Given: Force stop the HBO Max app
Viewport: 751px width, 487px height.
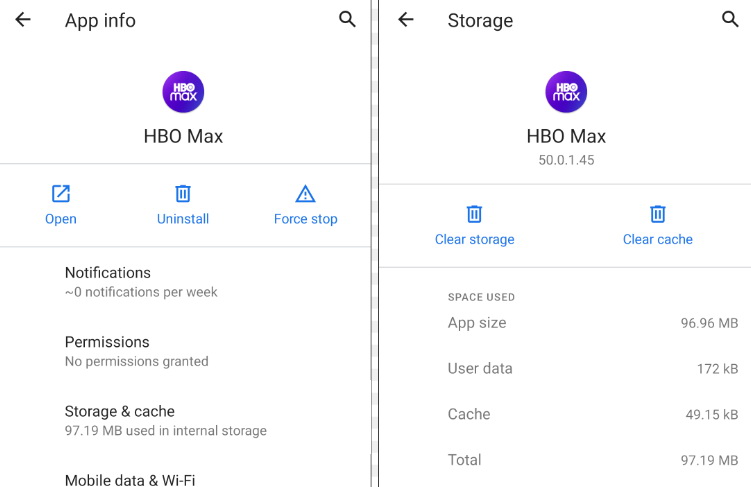Looking at the screenshot, I should coord(305,204).
